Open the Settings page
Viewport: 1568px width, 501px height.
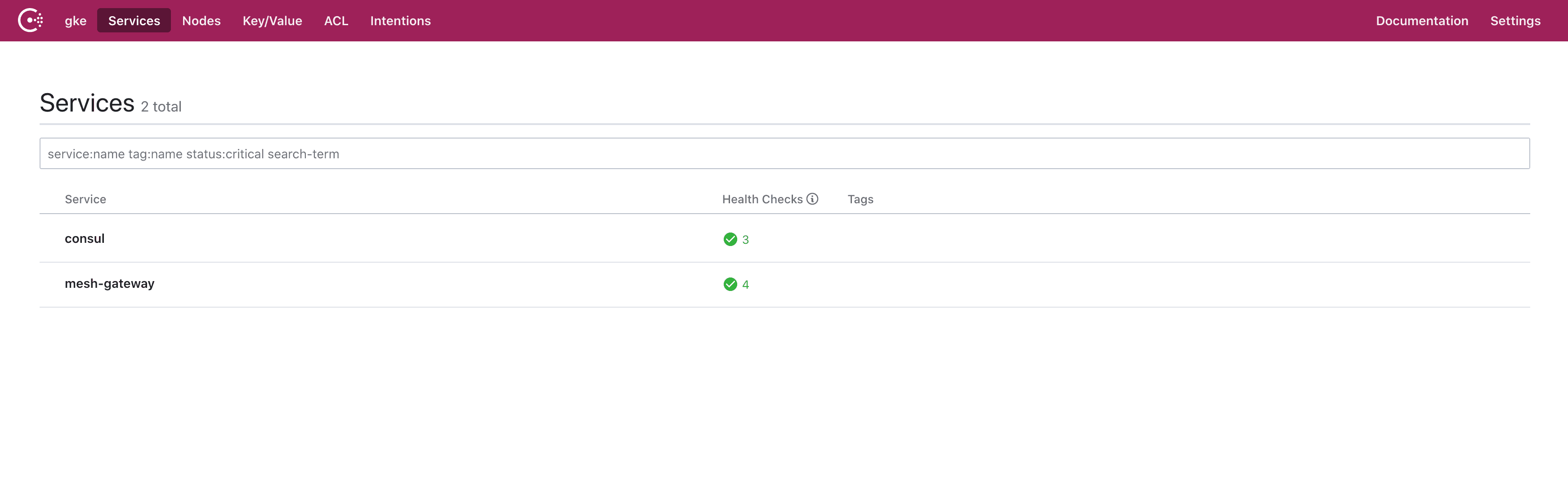click(1515, 21)
